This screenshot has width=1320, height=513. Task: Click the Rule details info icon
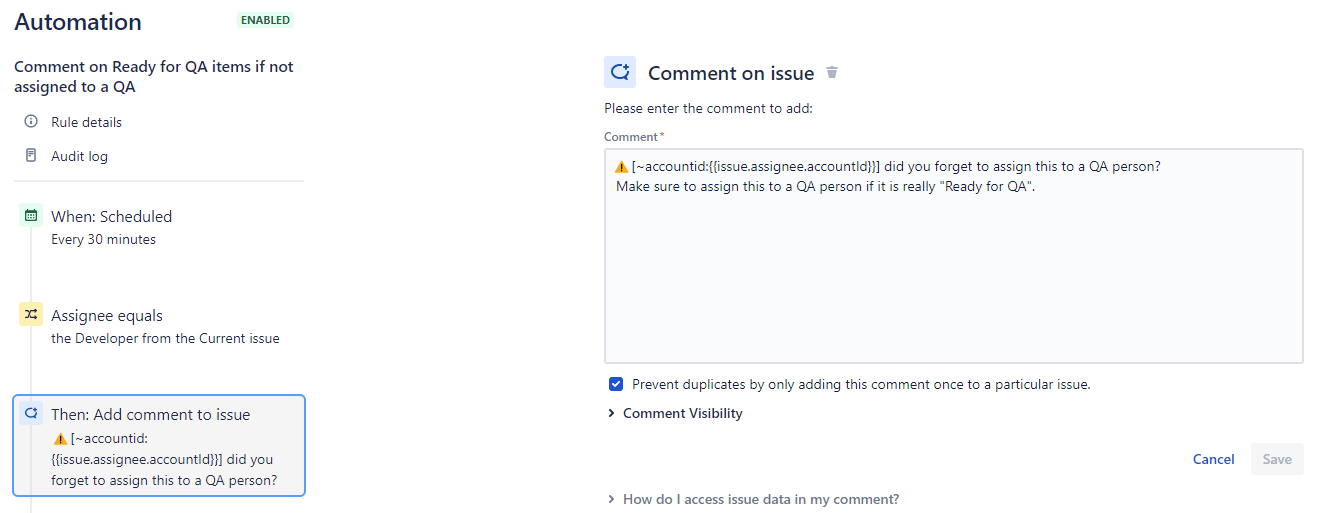pyautogui.click(x=31, y=122)
